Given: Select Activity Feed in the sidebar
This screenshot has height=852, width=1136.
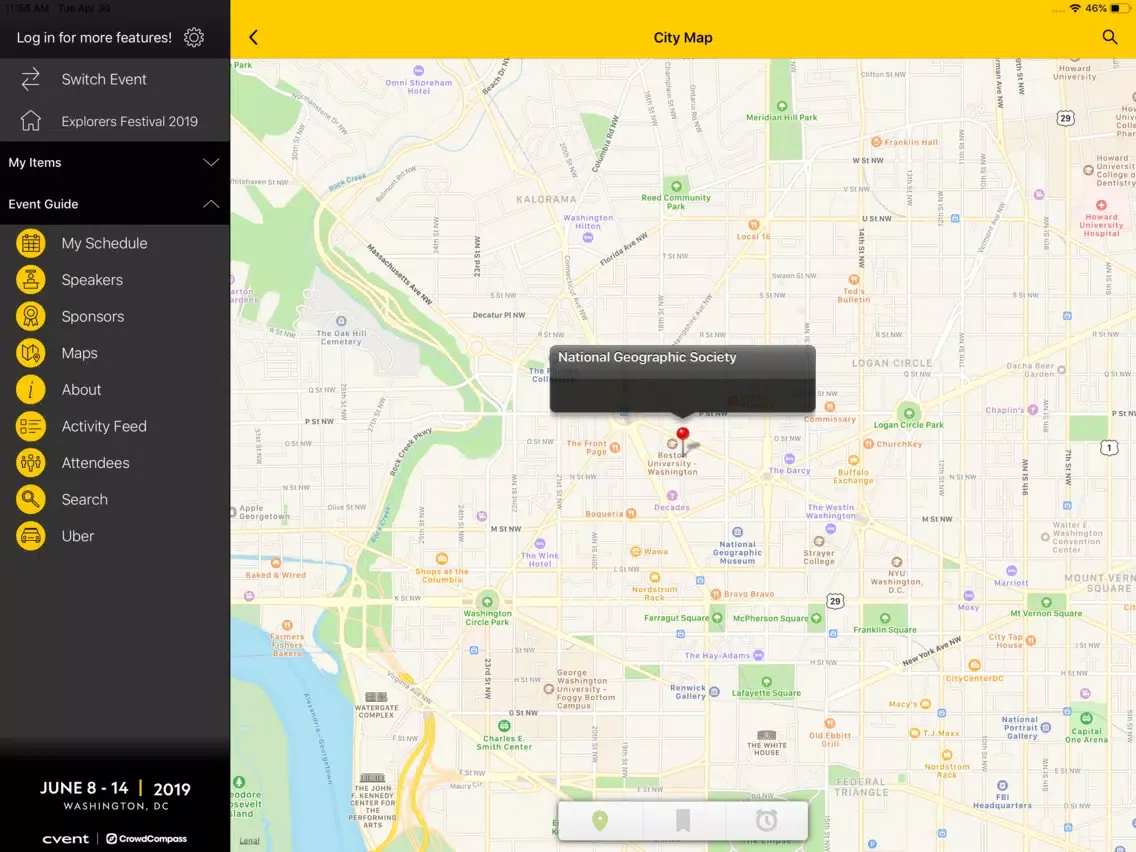Looking at the screenshot, I should point(114,426).
